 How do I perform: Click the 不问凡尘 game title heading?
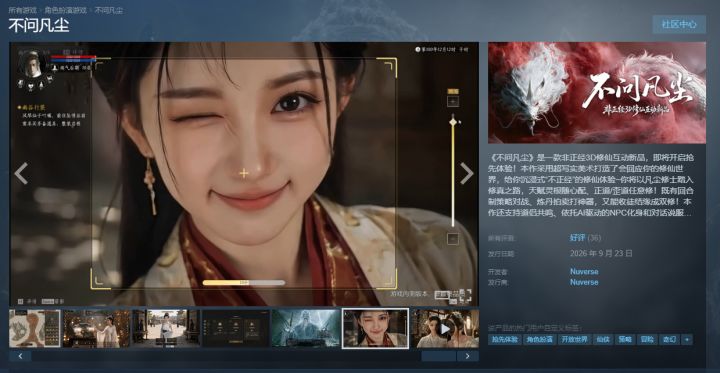(x=39, y=25)
